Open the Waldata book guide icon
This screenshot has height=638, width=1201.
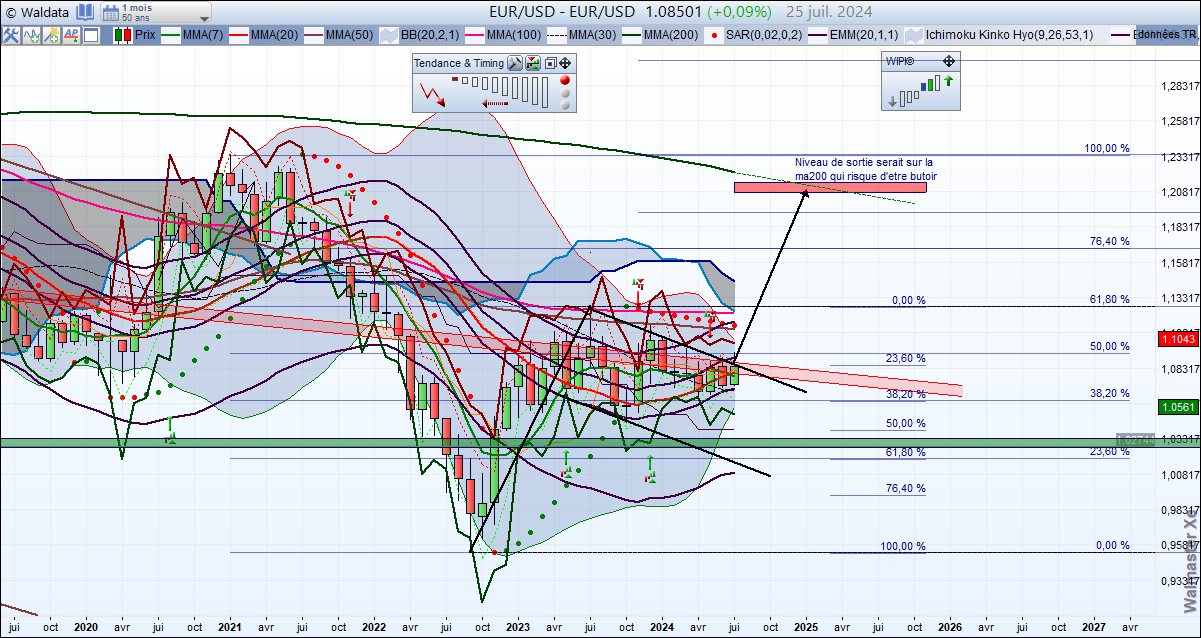pyautogui.click(x=84, y=12)
